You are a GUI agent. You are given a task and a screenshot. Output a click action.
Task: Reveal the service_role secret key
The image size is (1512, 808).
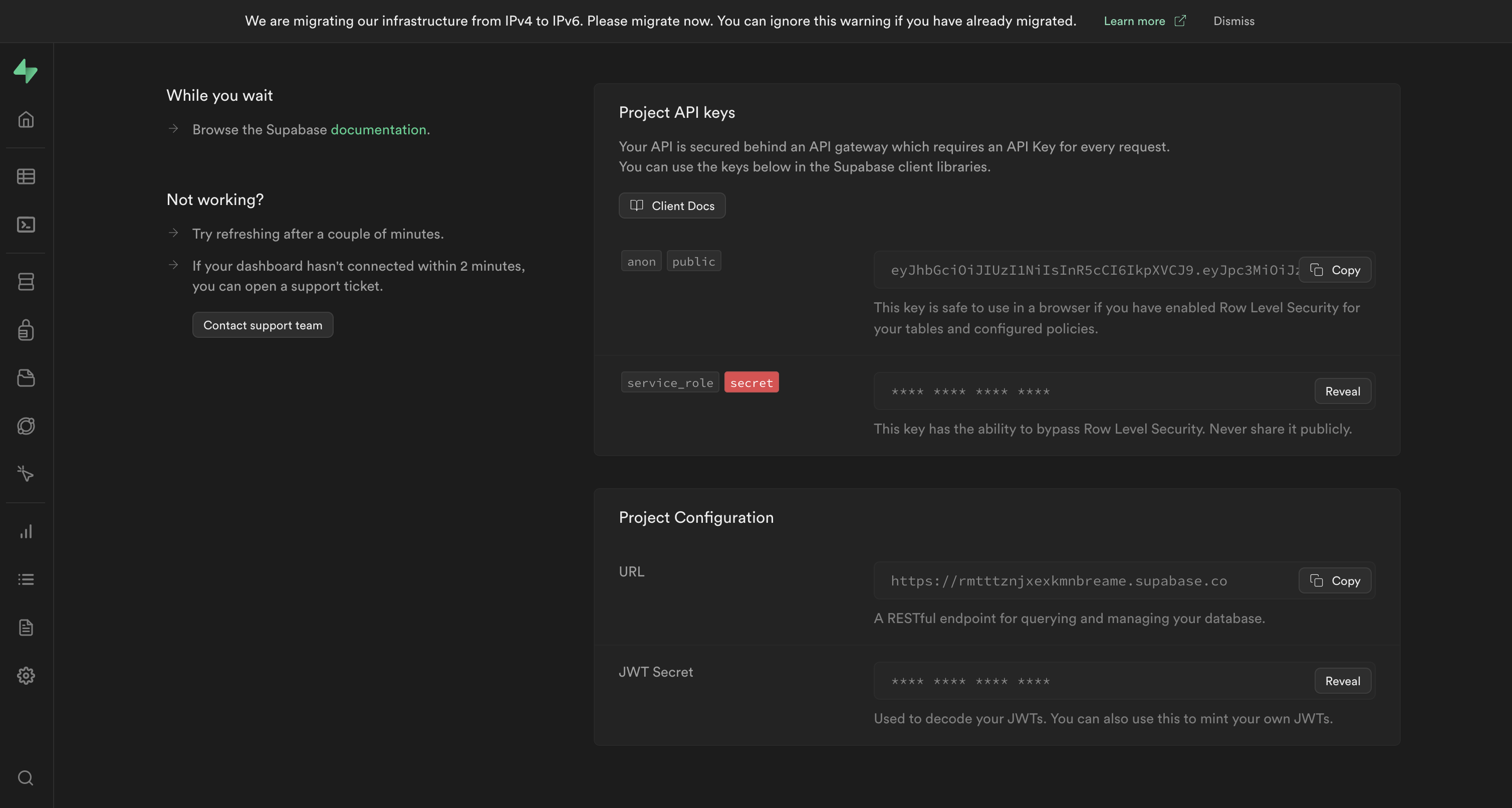pyautogui.click(x=1342, y=391)
